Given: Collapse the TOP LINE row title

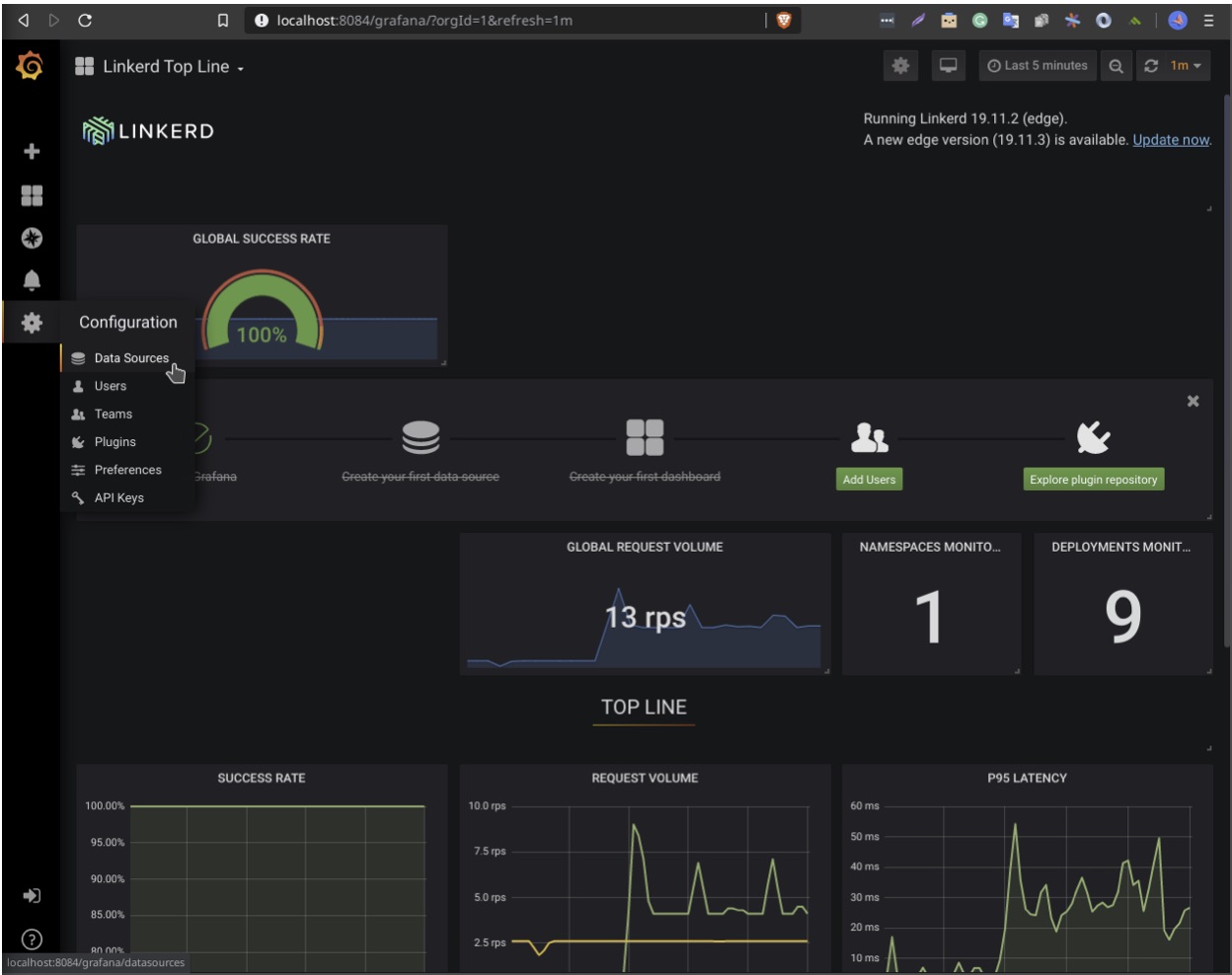Looking at the screenshot, I should [x=644, y=707].
